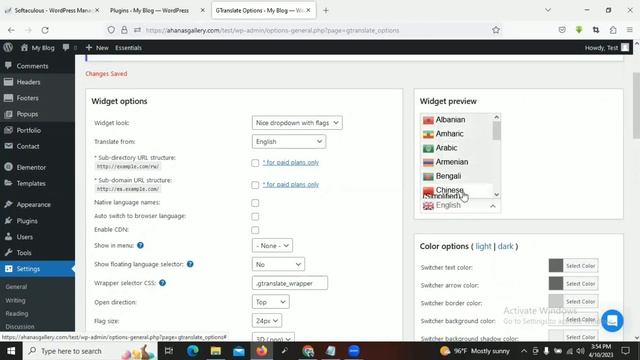Click Type here to search box
The width and height of the screenshot is (640, 360).
[90, 351]
